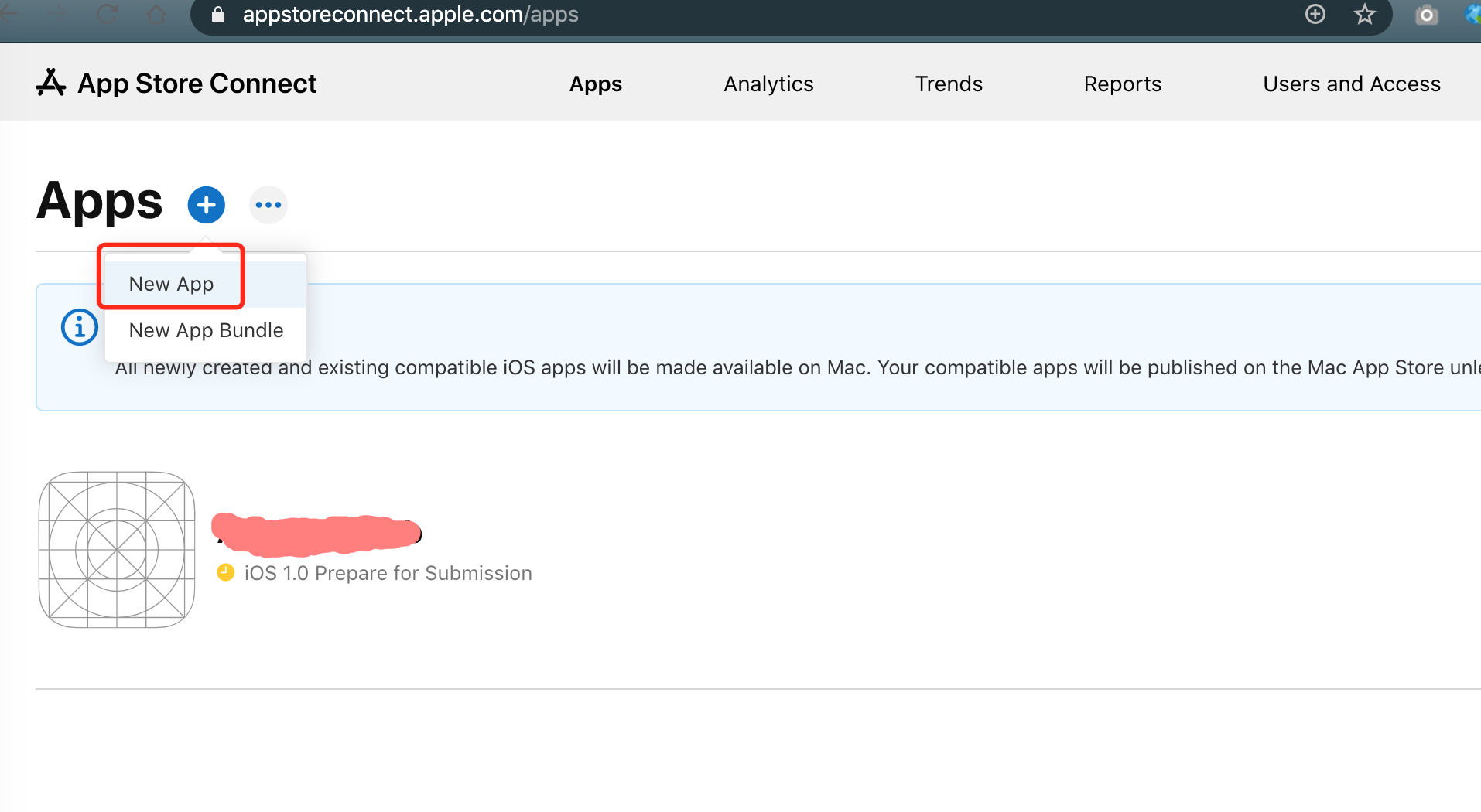Go to the Reports section
The image size is (1481, 812).
coord(1123,84)
